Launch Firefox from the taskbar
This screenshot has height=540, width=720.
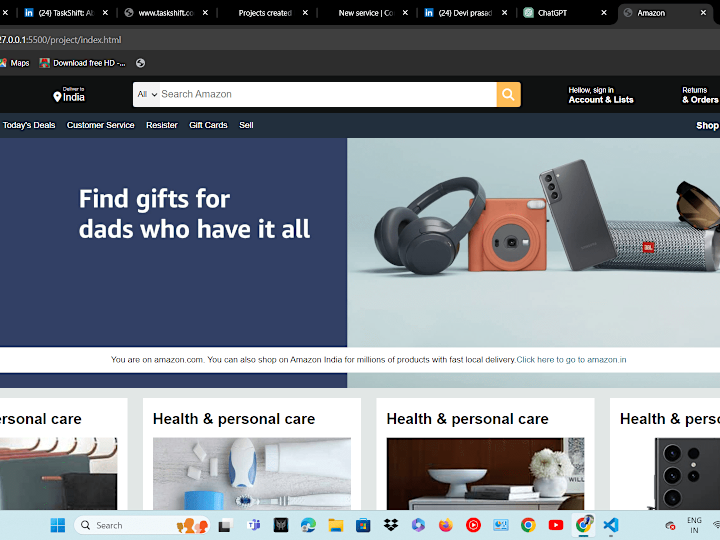tap(445, 525)
